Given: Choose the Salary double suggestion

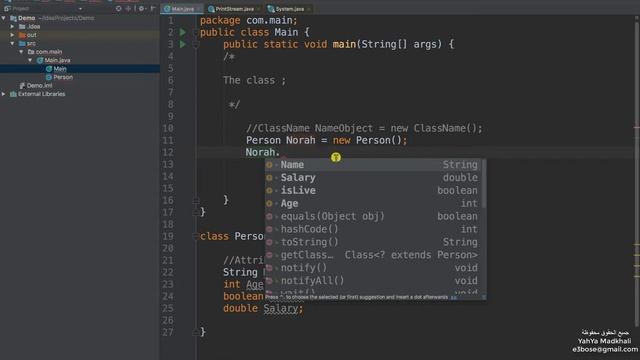Looking at the screenshot, I should coord(373,178).
